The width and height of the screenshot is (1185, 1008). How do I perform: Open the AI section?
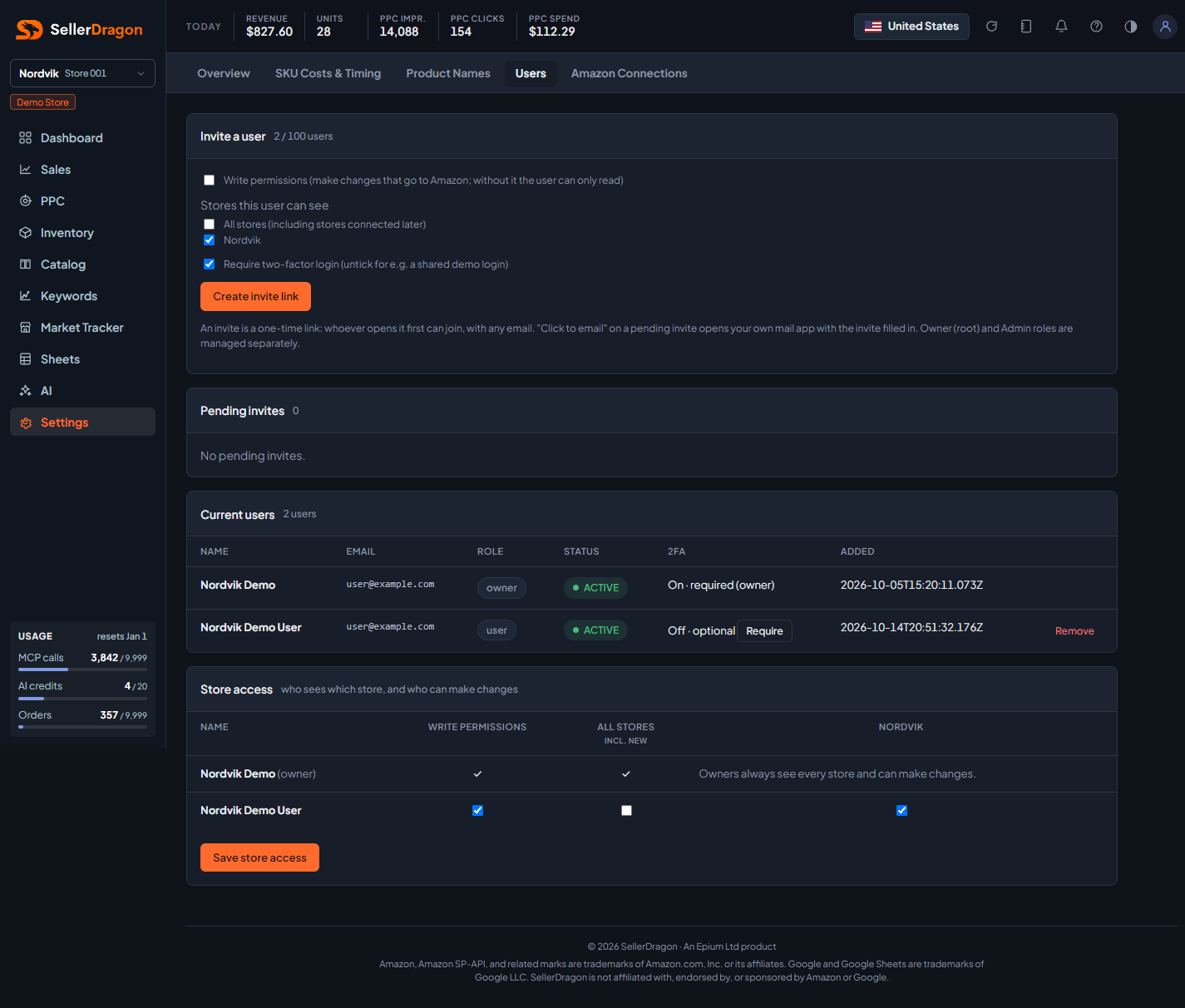[x=82, y=391]
